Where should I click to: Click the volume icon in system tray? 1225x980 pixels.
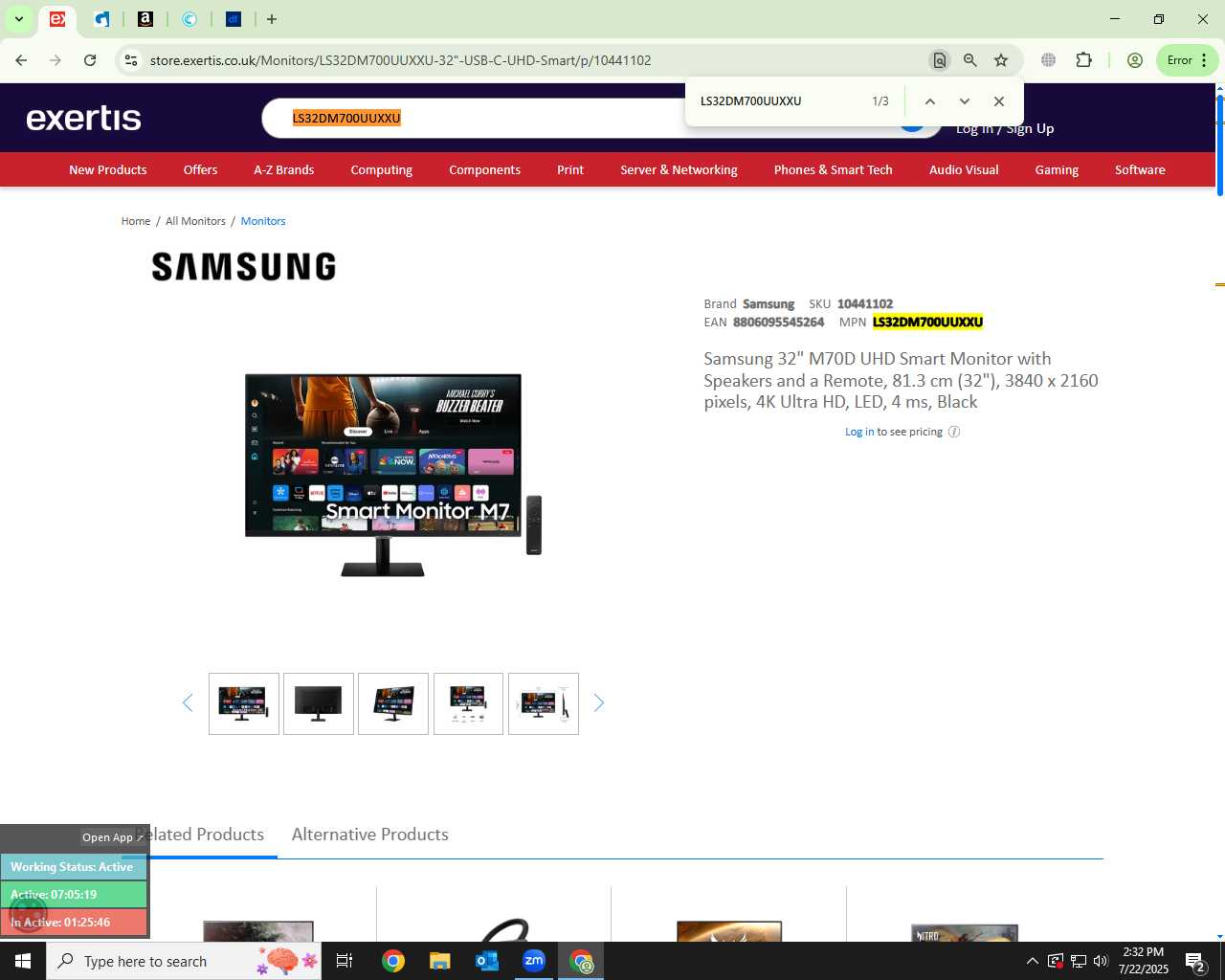click(1101, 961)
